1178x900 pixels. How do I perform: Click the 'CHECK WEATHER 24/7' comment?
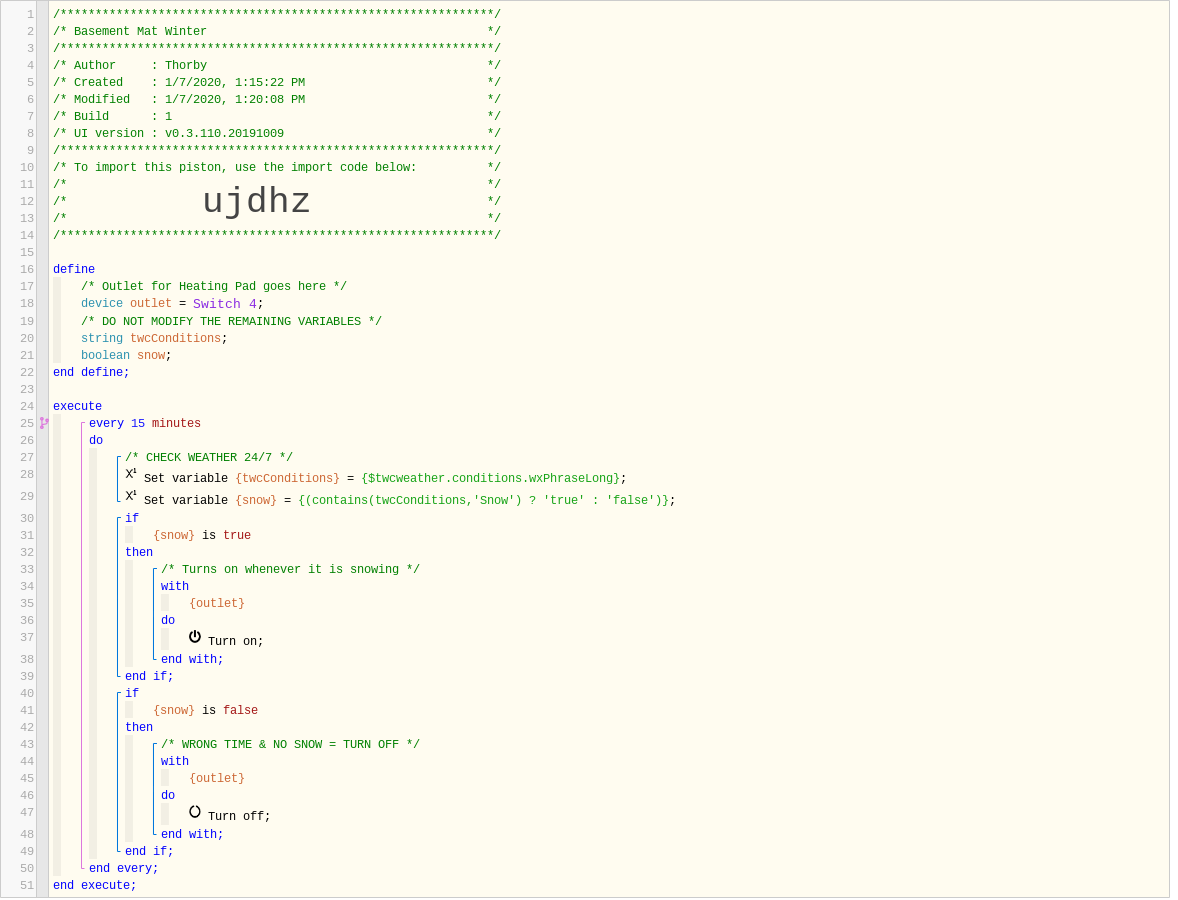pos(208,458)
